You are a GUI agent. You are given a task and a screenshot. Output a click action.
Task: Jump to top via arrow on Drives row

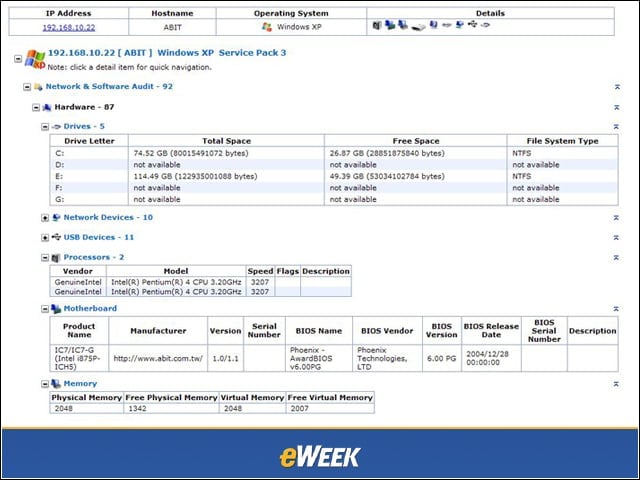coord(616,127)
